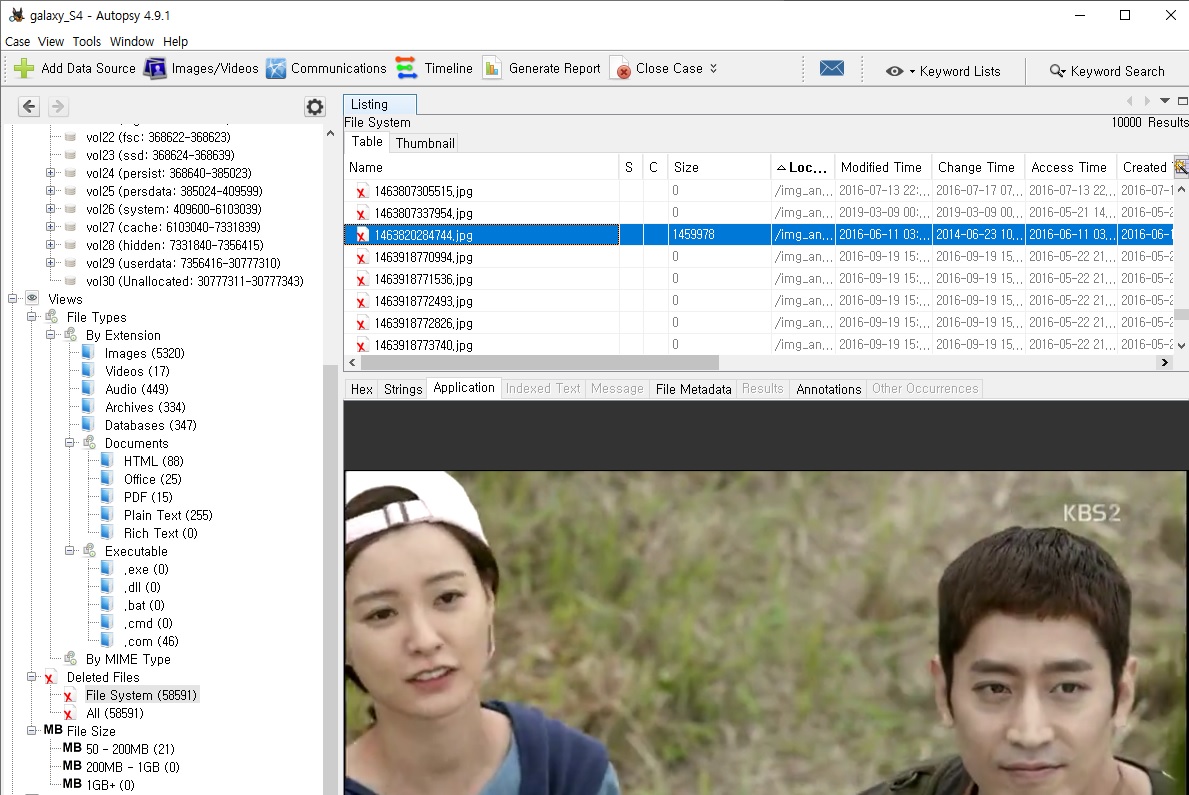The width and height of the screenshot is (1189, 795).
Task: Open tree settings gear icon
Action: click(x=315, y=107)
